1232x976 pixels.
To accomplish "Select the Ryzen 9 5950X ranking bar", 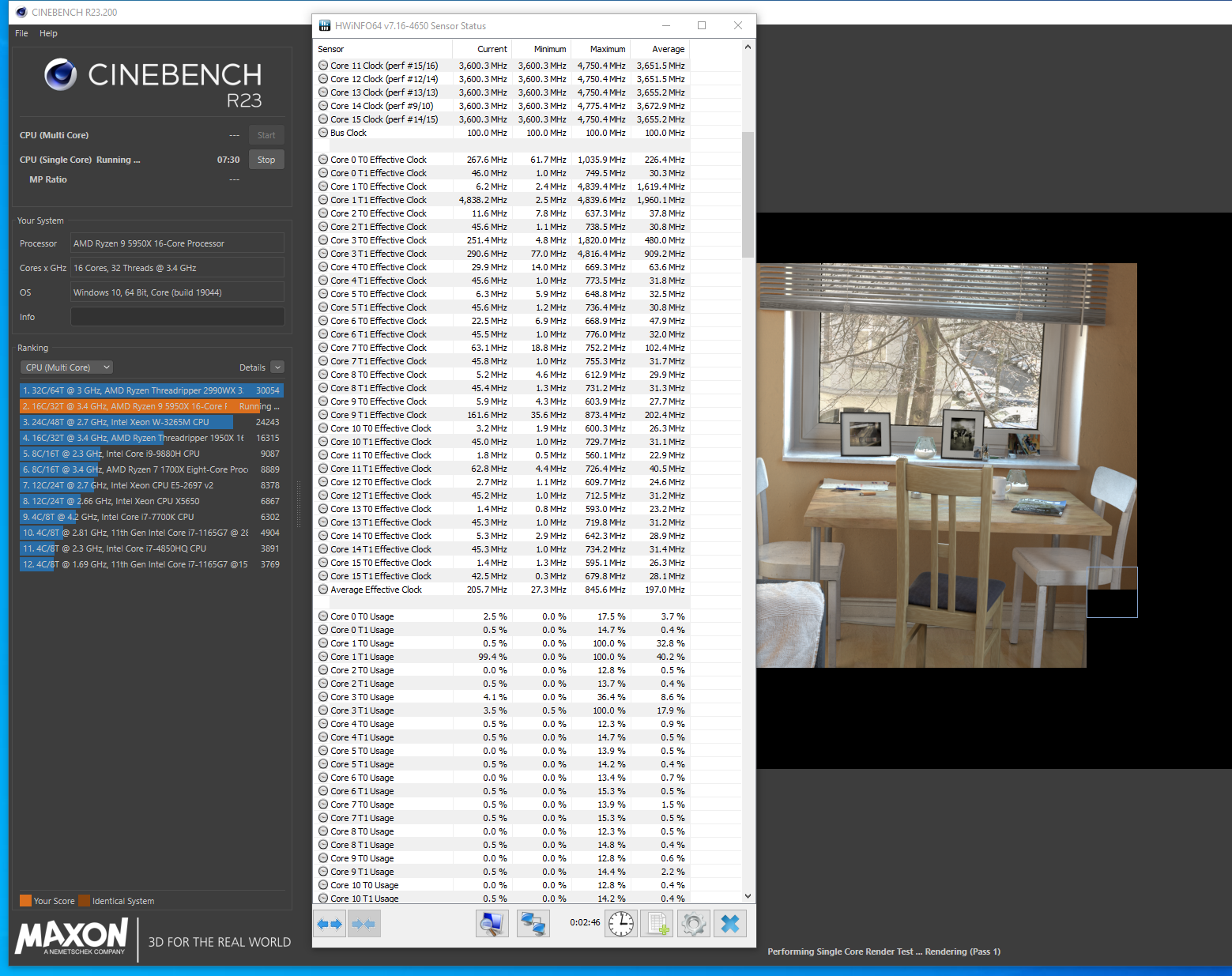I will point(151,406).
